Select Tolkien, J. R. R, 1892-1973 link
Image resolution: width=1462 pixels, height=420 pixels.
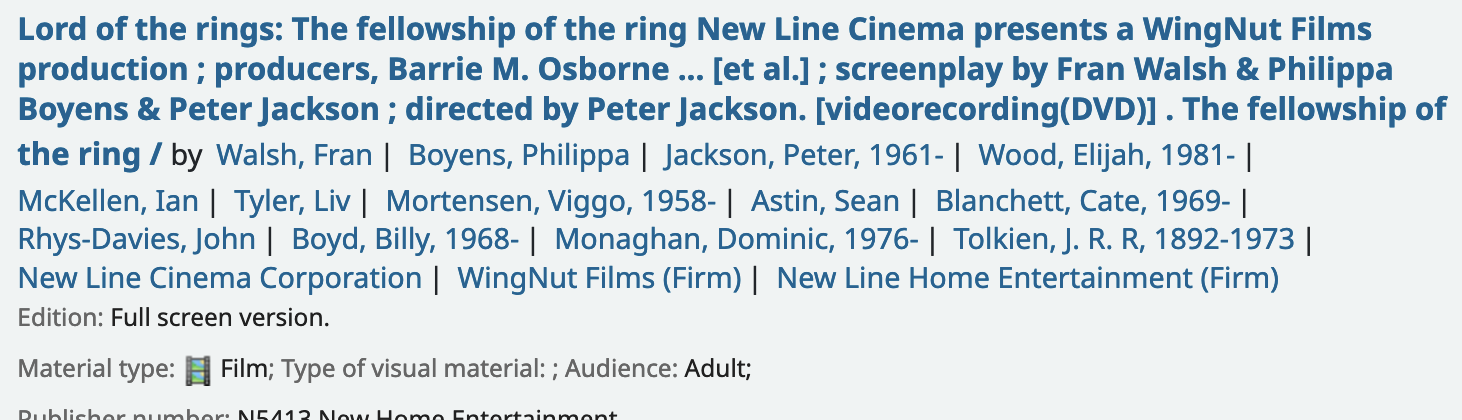coord(1124,240)
